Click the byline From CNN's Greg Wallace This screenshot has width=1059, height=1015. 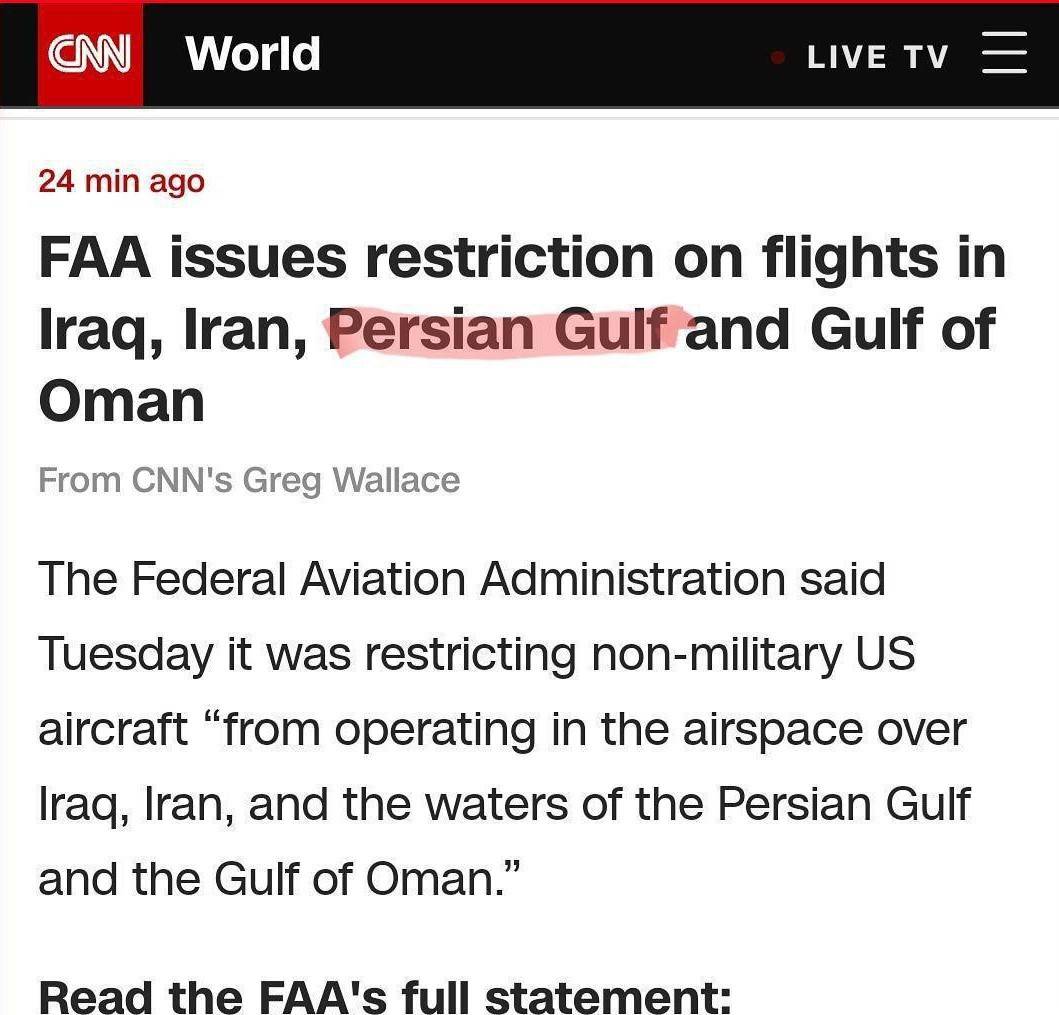click(249, 481)
